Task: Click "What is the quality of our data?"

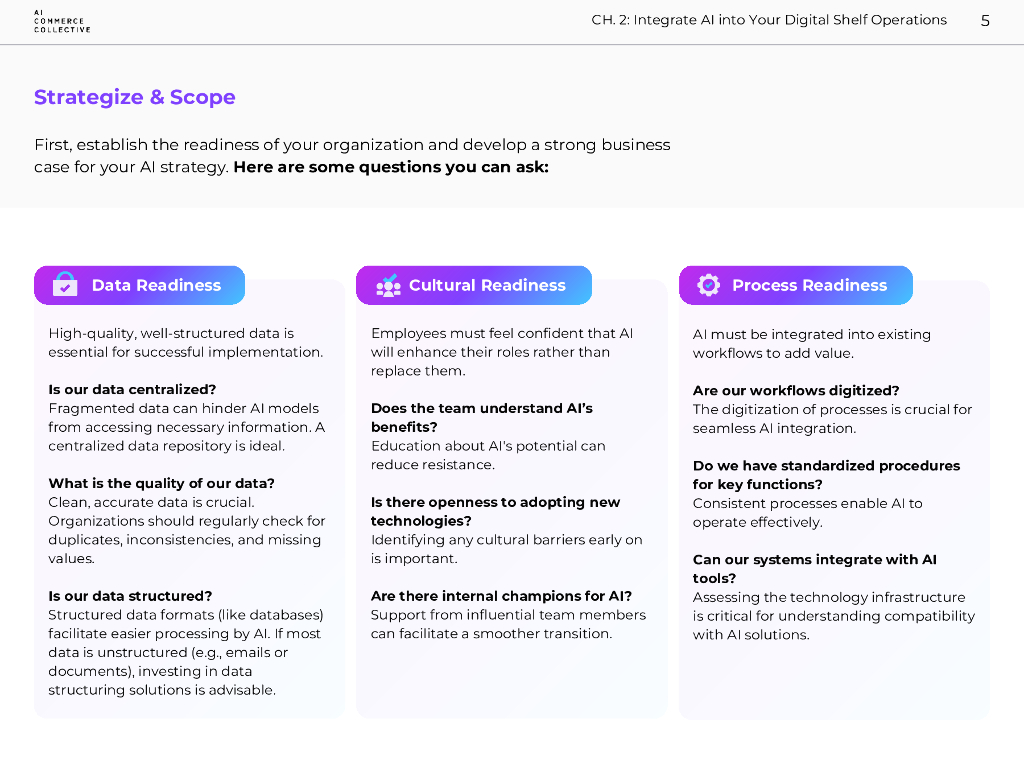Action: click(x=161, y=483)
